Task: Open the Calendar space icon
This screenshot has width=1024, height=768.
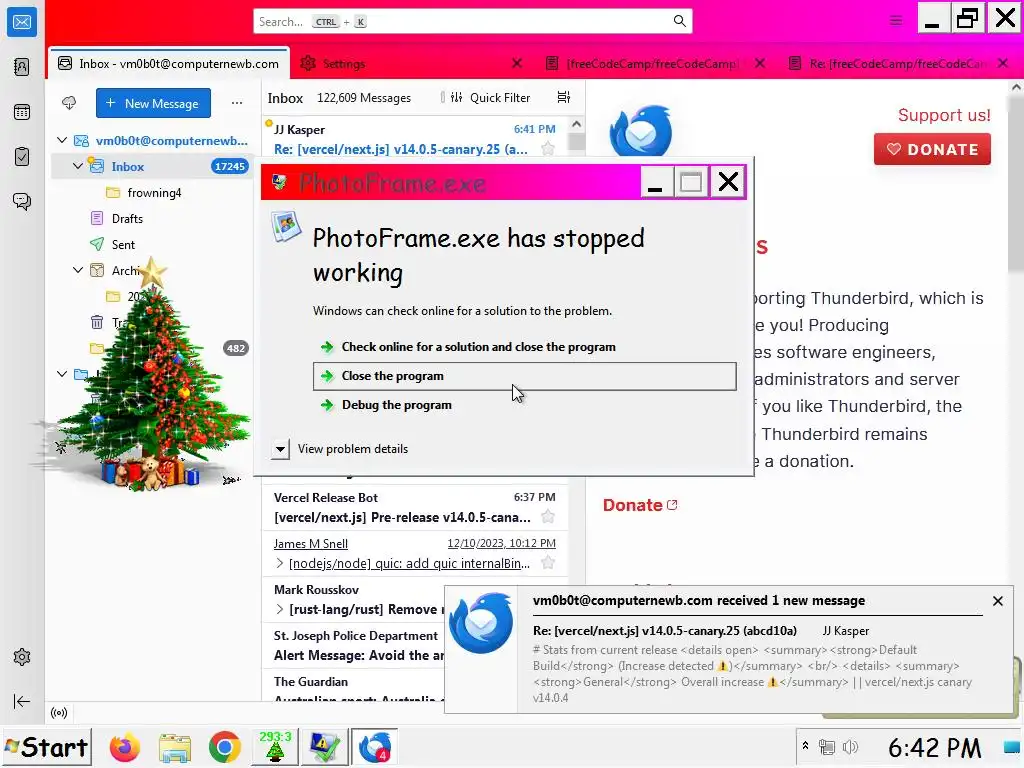Action: pos(22,112)
